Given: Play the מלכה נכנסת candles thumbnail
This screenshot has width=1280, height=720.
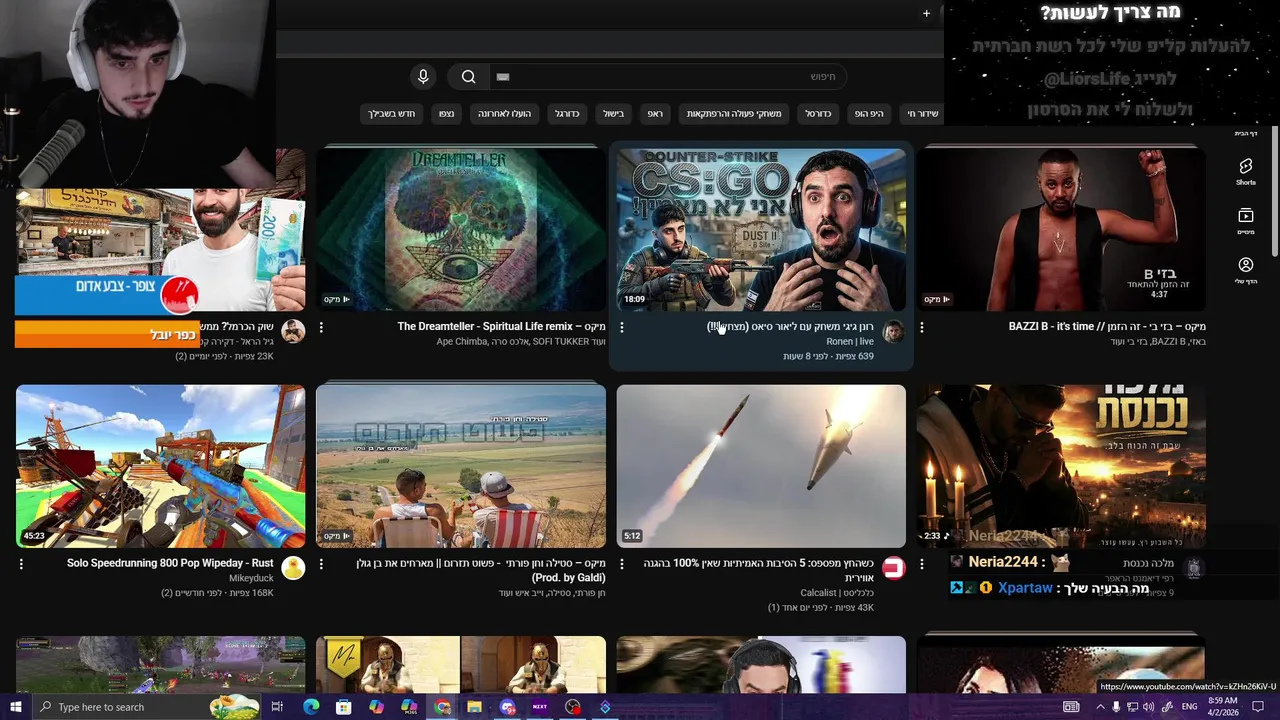Looking at the screenshot, I should point(1061,466).
